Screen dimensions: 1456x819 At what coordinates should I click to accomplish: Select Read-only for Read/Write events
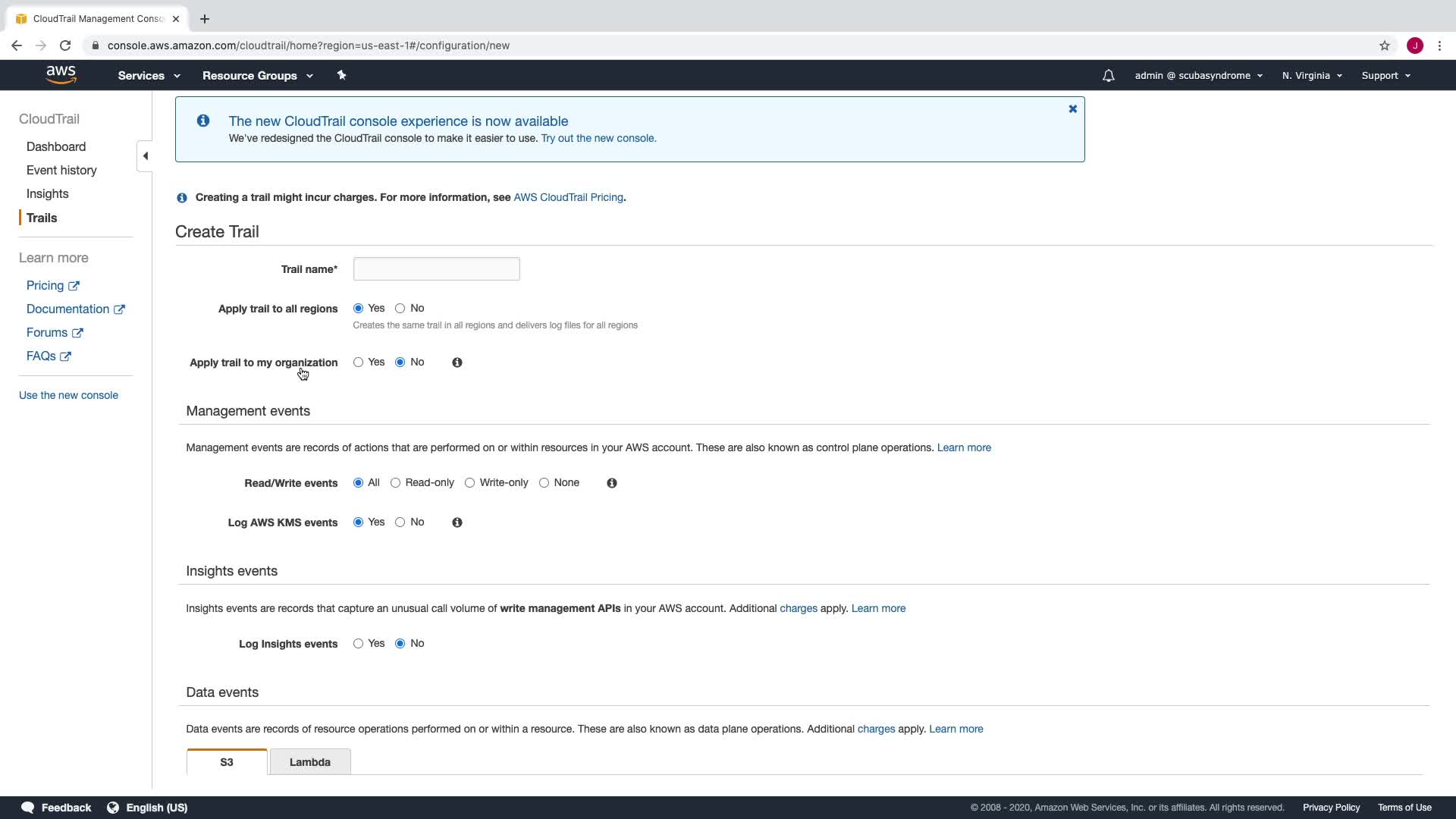[396, 483]
